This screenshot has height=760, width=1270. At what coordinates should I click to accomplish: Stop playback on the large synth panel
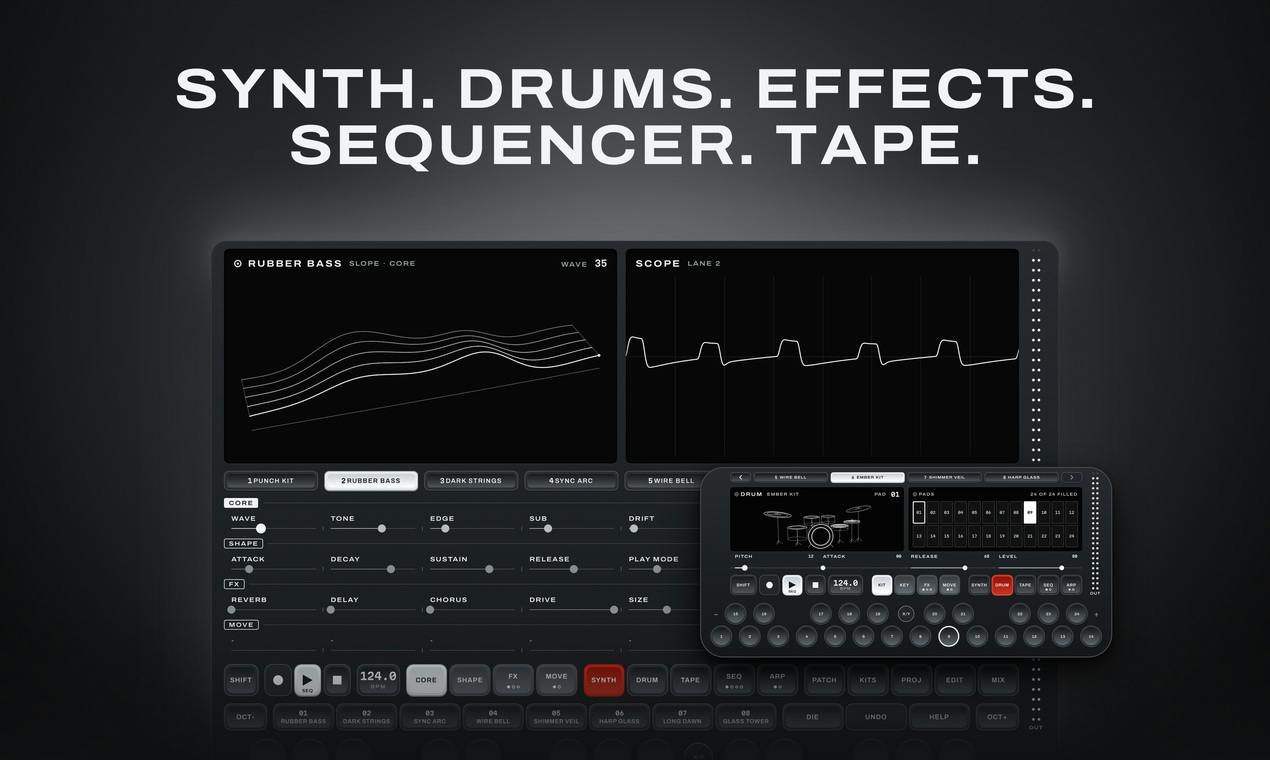click(x=337, y=680)
